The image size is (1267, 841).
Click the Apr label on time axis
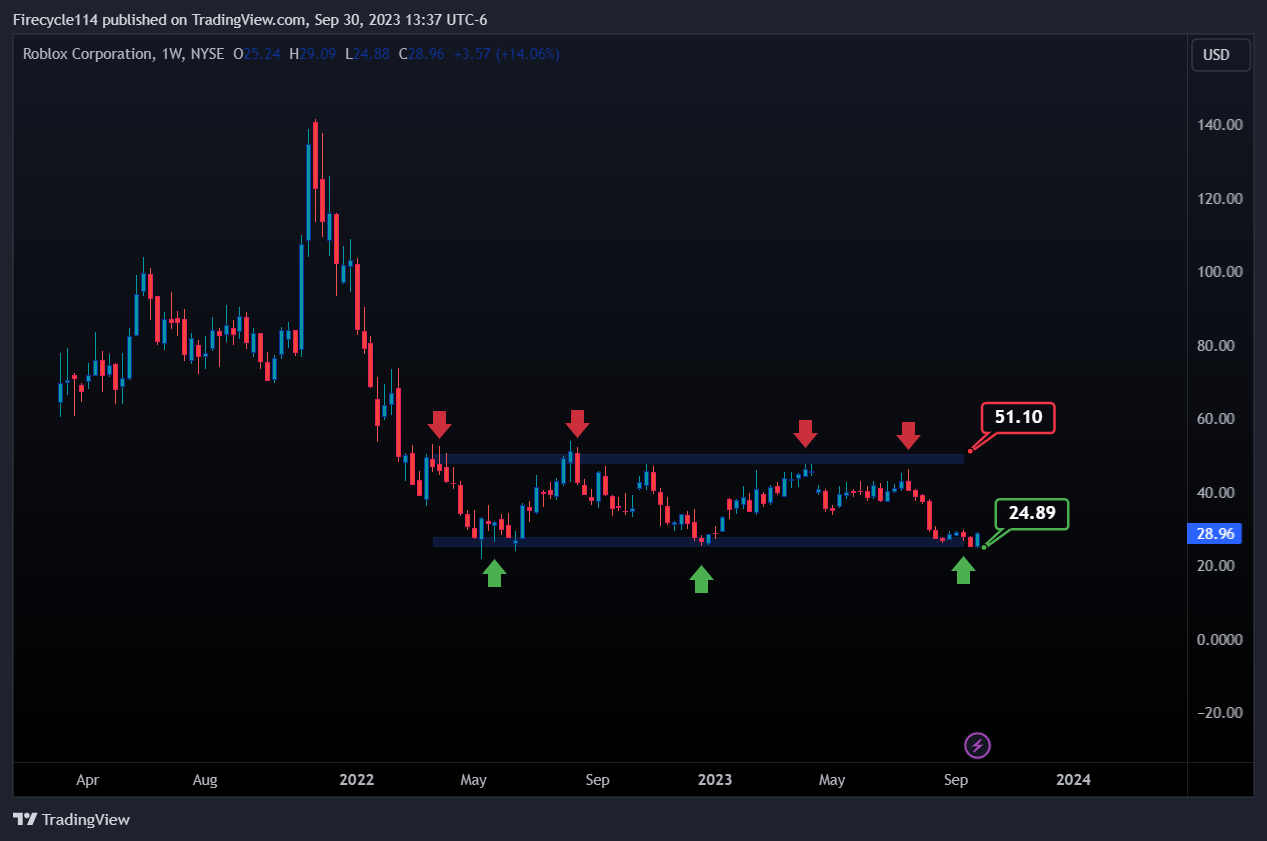coord(88,780)
